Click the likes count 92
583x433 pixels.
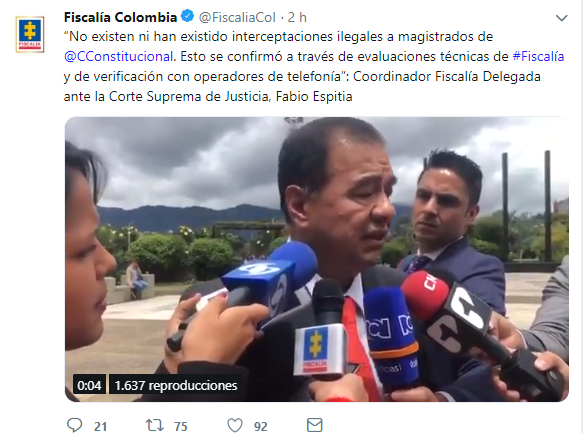pyautogui.click(x=261, y=426)
